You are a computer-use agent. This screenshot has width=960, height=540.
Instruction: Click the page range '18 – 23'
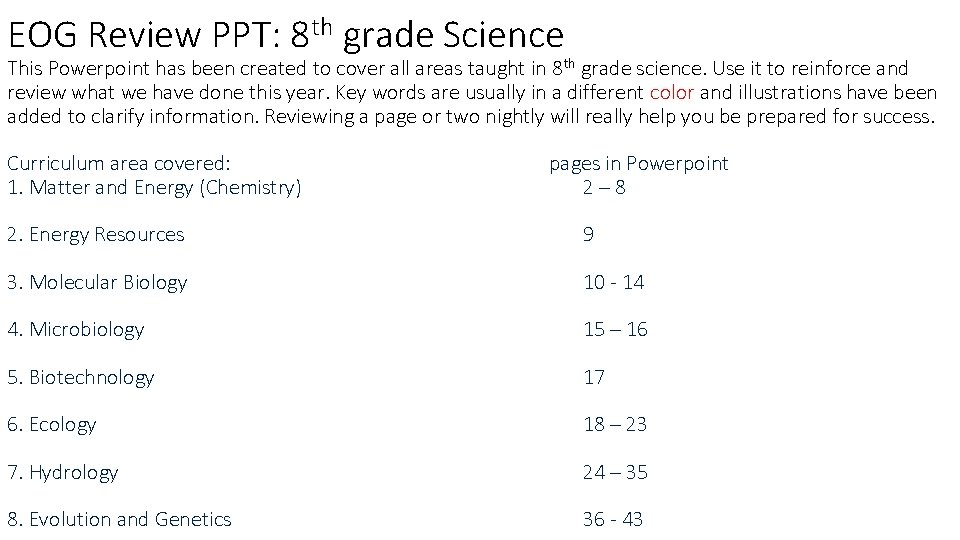[x=615, y=424]
